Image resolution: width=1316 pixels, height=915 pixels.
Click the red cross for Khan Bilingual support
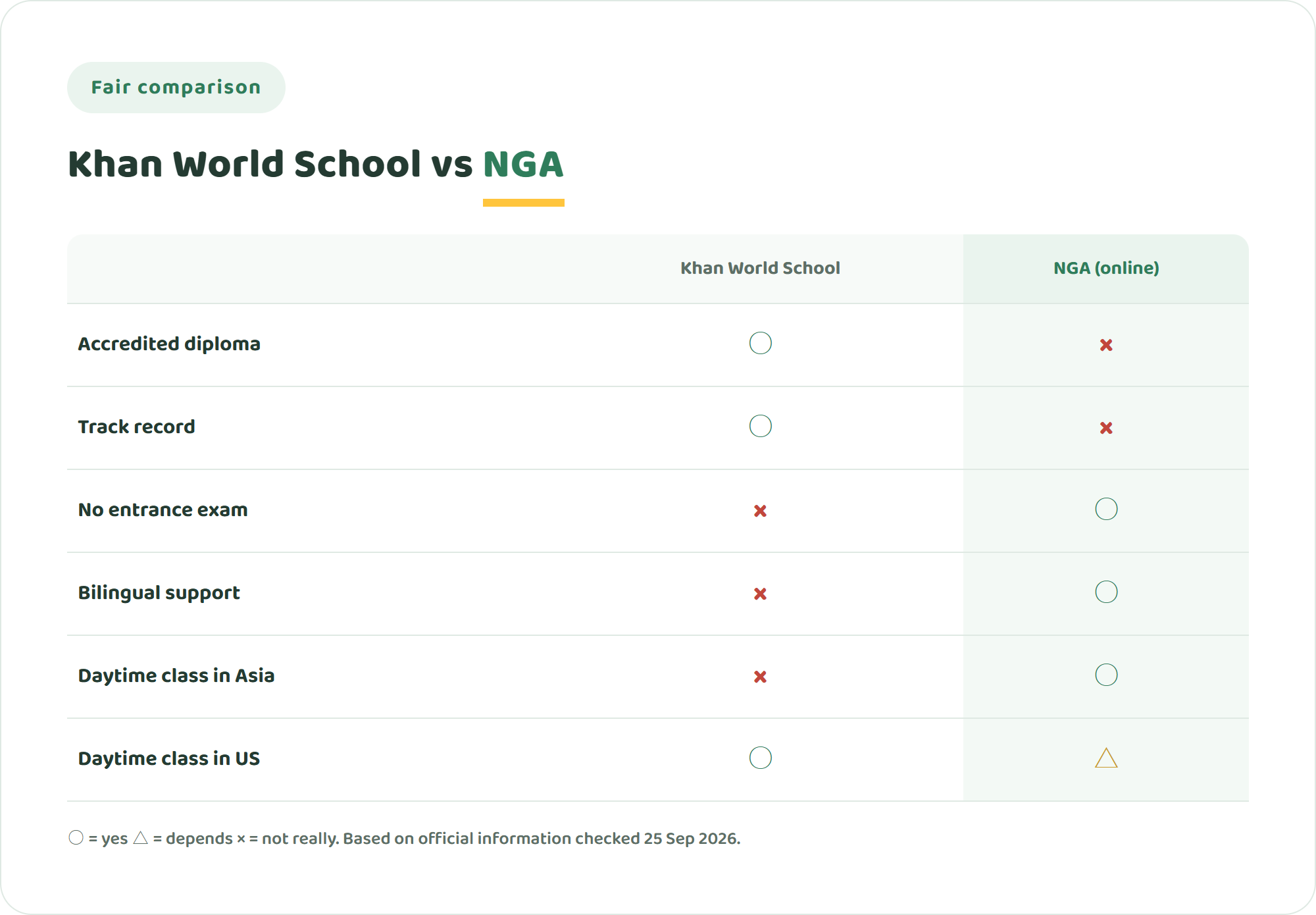click(x=760, y=594)
